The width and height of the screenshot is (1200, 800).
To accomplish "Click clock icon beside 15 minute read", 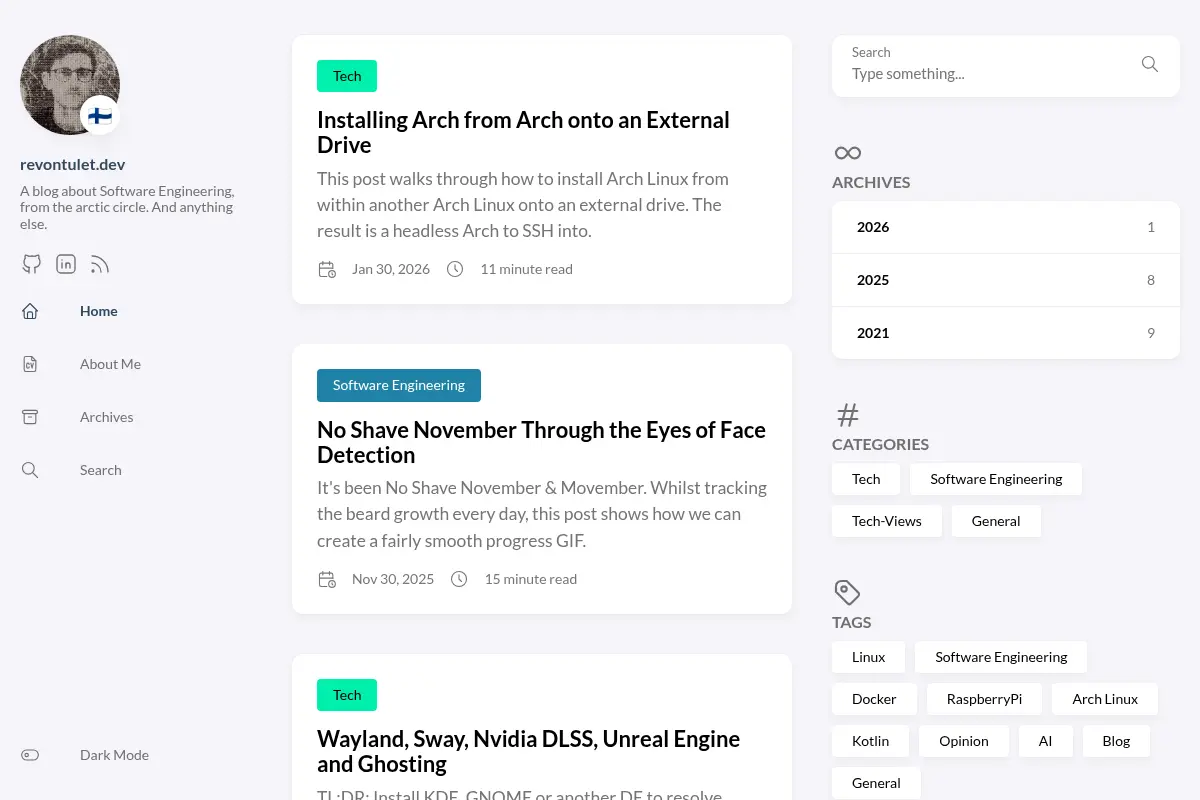I will pos(459,579).
